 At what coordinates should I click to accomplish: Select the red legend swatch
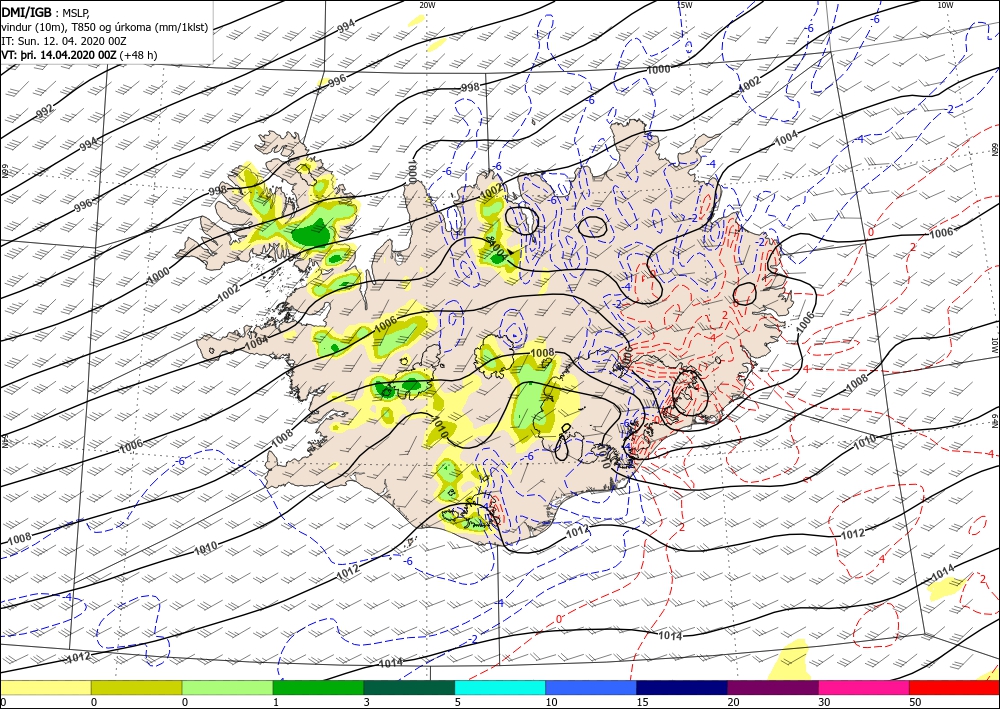click(x=954, y=687)
